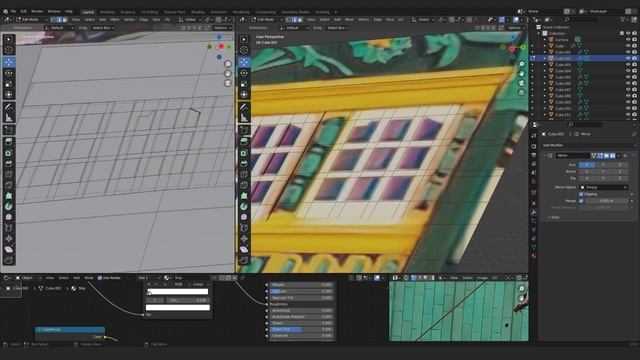
Task: Select Cube.005 in the Outliner
Action: point(563,77)
